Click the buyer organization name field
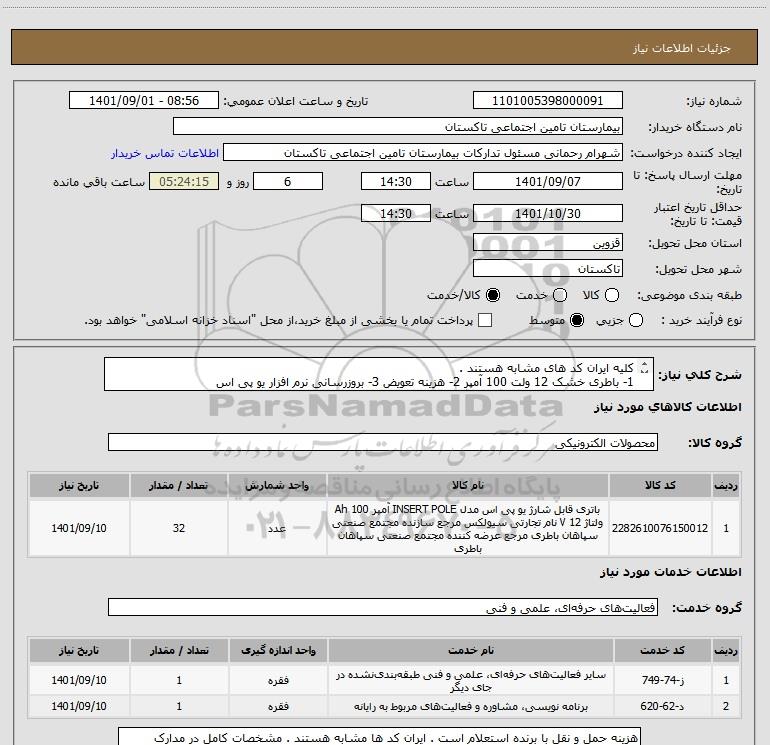This screenshot has width=770, height=745. pos(398,127)
